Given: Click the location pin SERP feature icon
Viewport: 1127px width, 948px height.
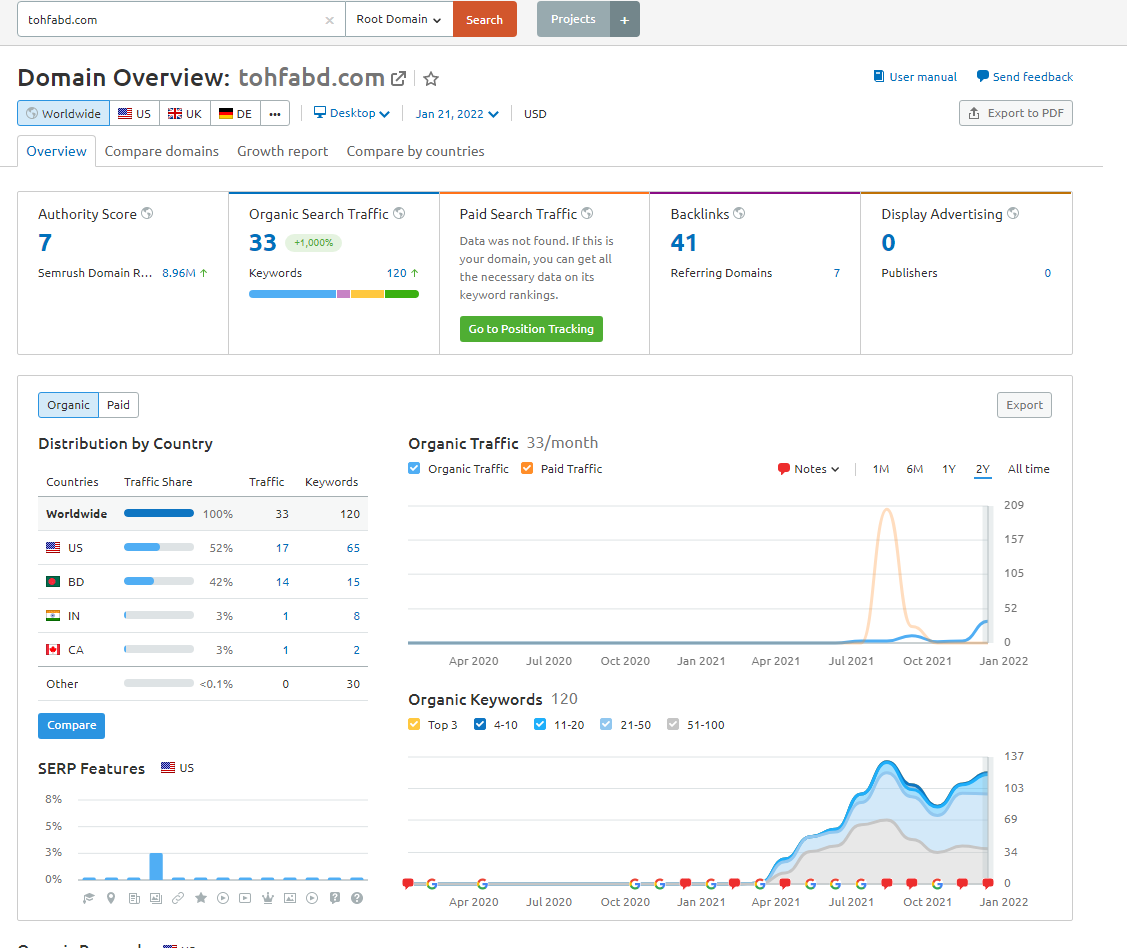Looking at the screenshot, I should [x=111, y=898].
